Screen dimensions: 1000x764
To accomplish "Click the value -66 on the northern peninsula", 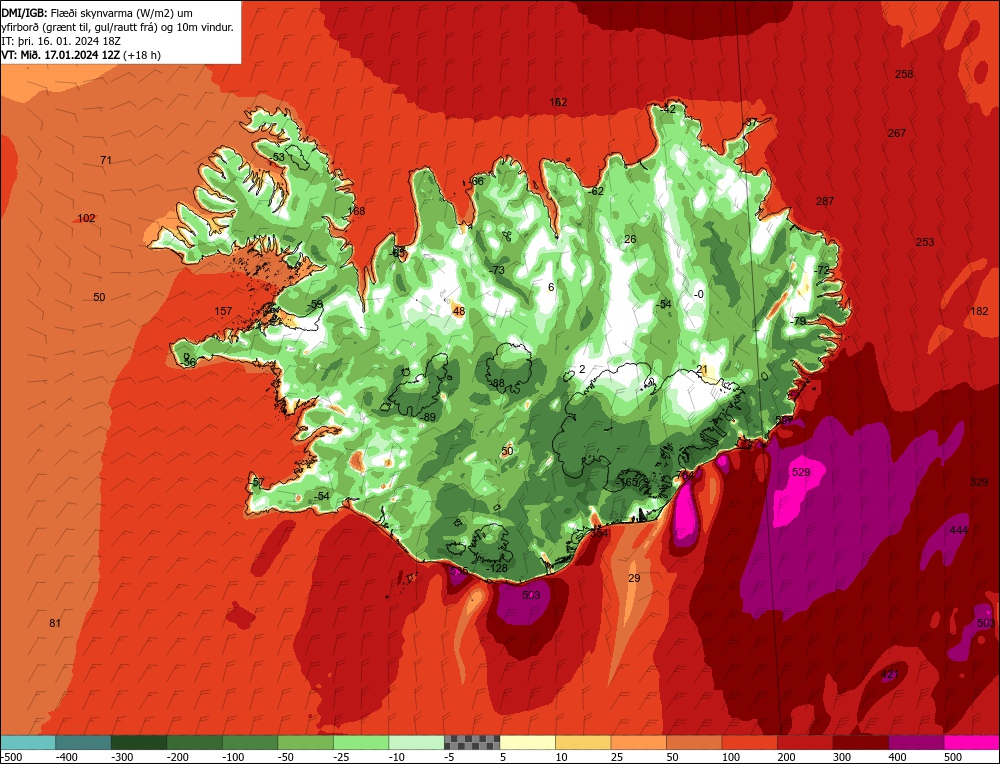I will click(x=475, y=181).
